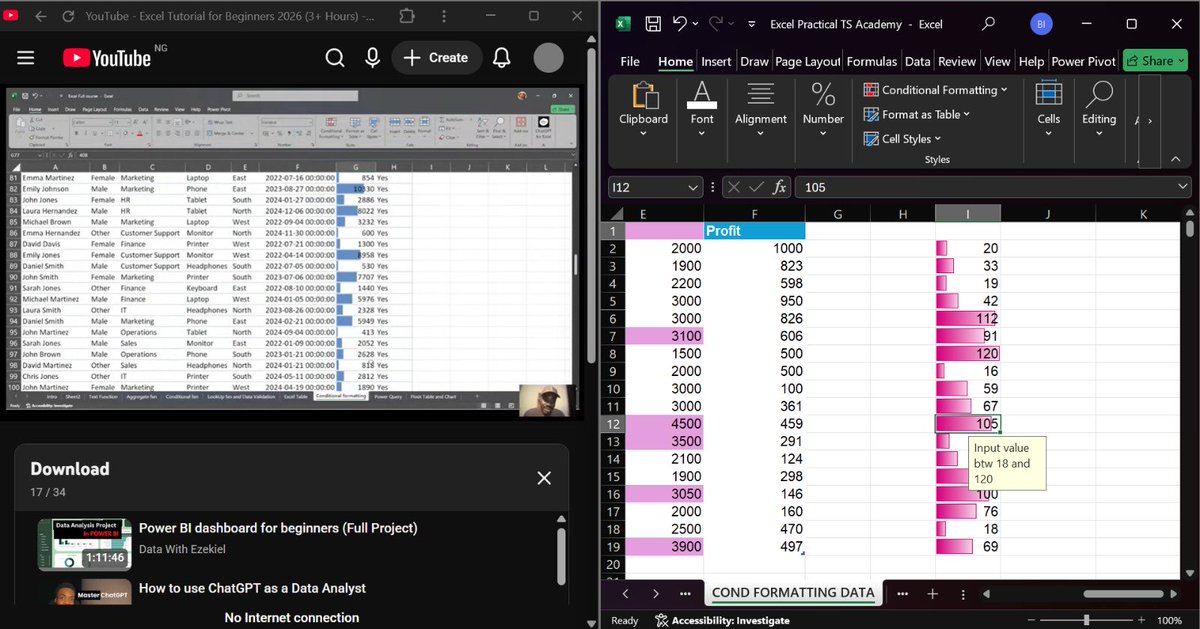Show more sheets ellipsis after the tab
1200x629 pixels.
(903, 593)
